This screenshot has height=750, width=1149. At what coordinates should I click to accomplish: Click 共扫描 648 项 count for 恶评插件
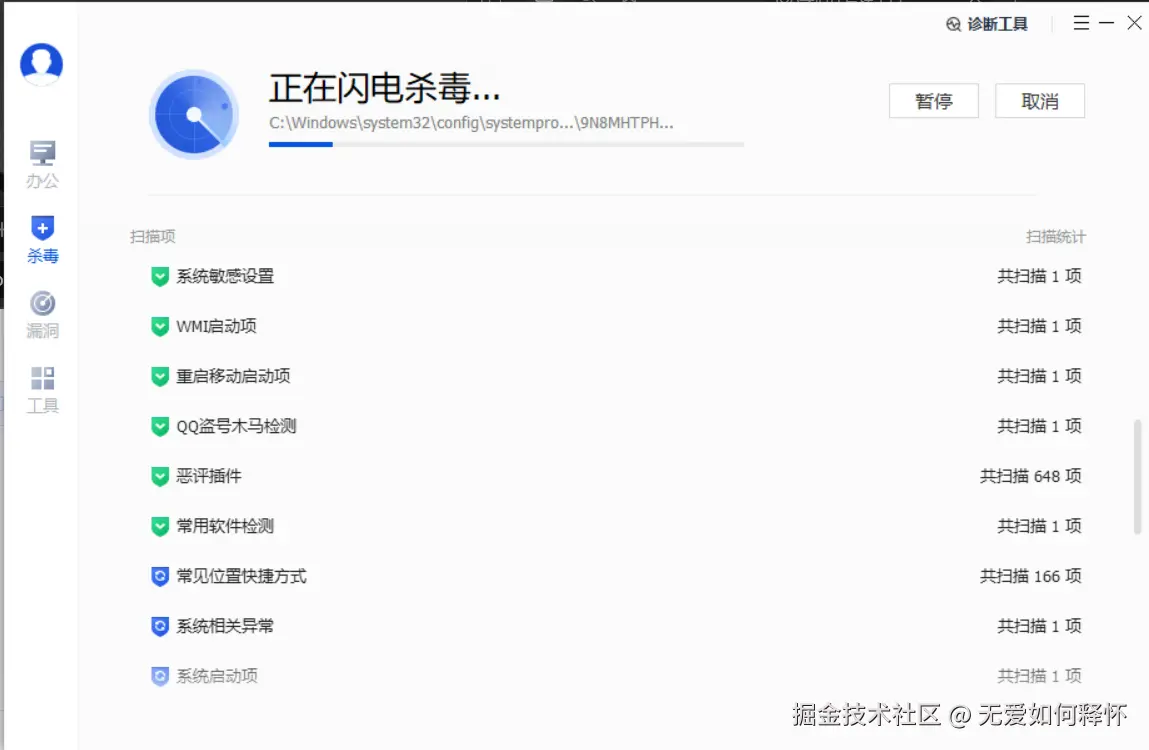[1030, 477]
